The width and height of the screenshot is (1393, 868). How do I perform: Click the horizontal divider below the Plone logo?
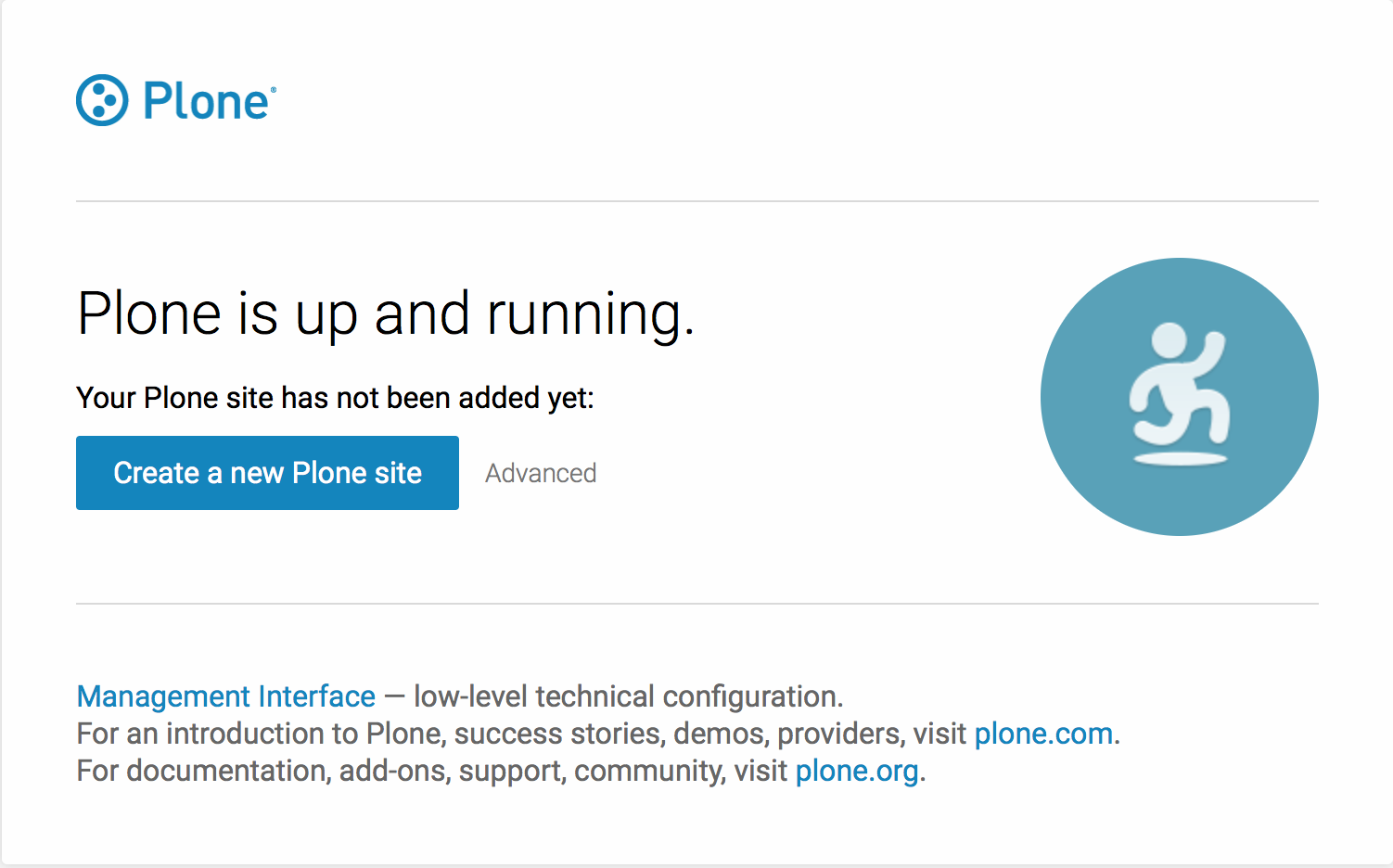pyautogui.click(x=696, y=201)
